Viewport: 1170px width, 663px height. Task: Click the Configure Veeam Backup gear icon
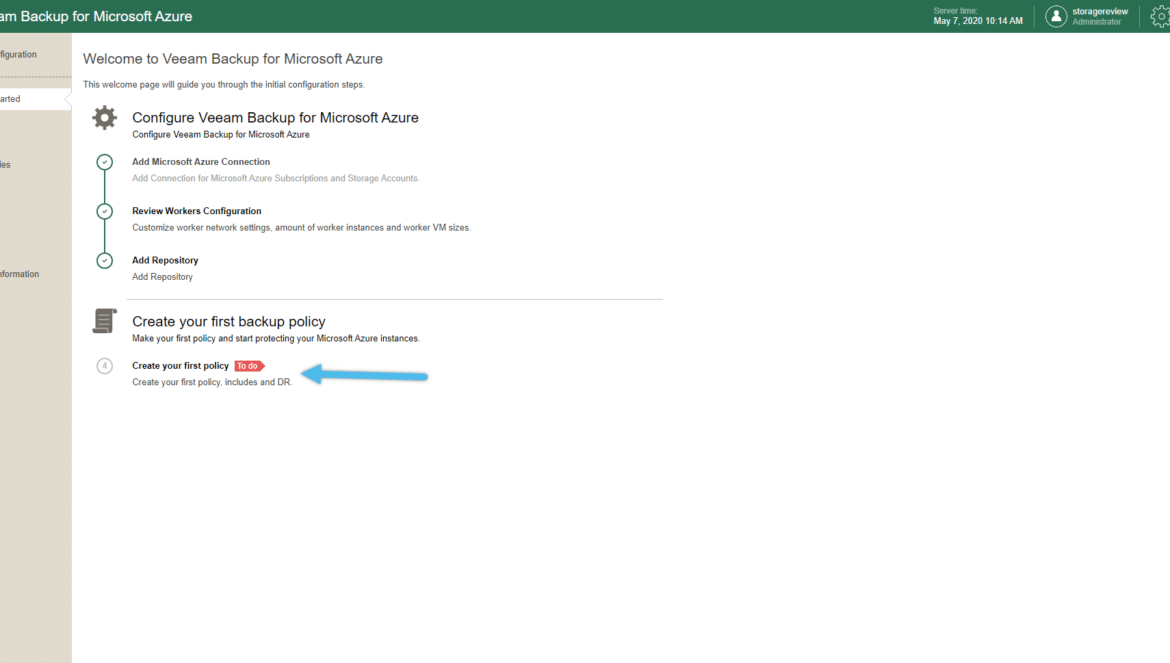coord(104,118)
